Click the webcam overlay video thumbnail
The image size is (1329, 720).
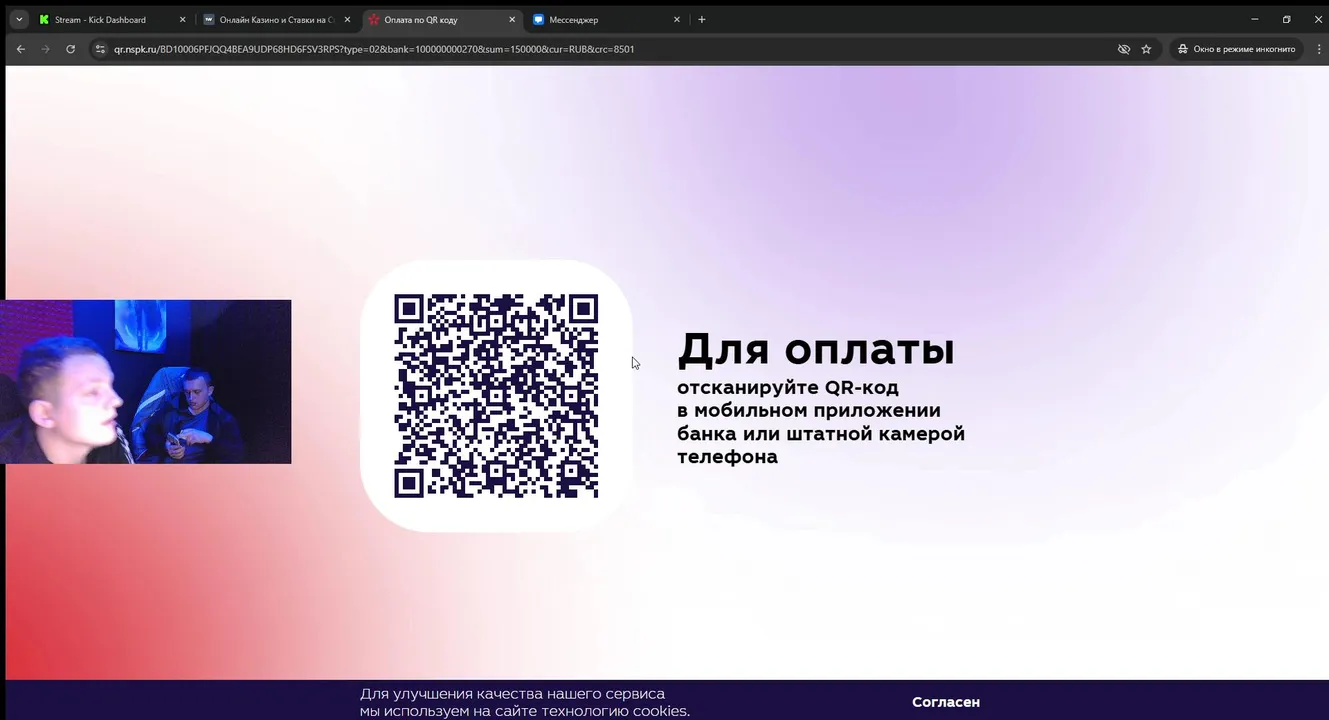coord(146,382)
